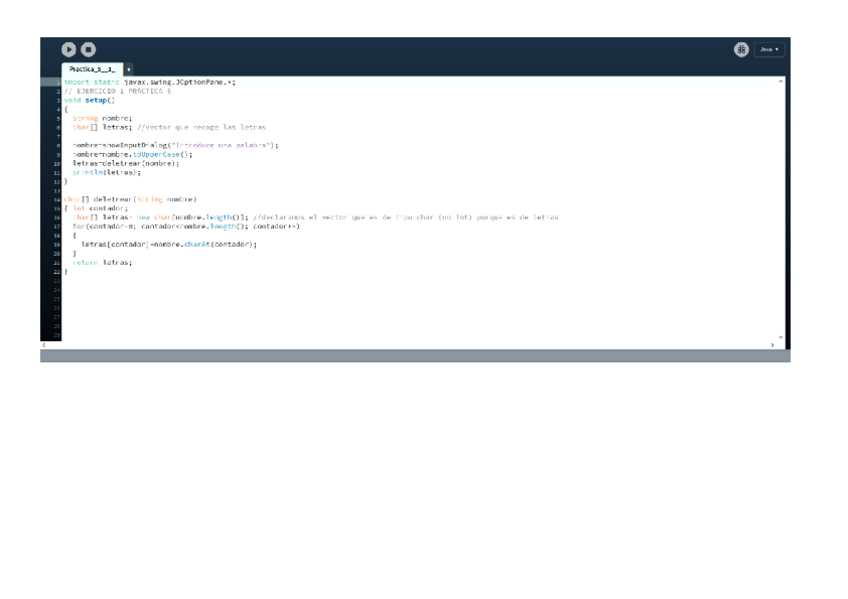The height and width of the screenshot is (599, 848).
Task: Select the Practica_5__3_ sketch tab
Action: (x=91, y=69)
